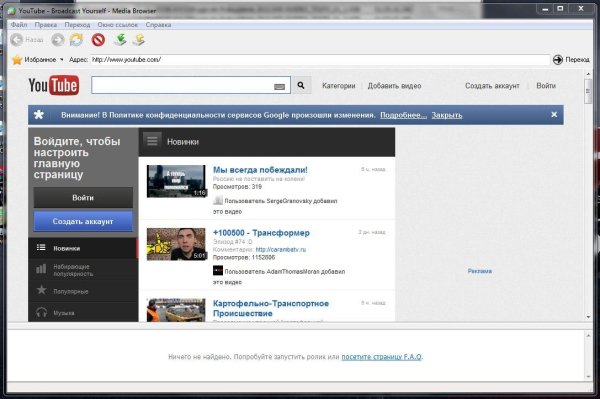600x399 pixels.
Task: Stop loading with the red stop icon
Action: coord(98,40)
